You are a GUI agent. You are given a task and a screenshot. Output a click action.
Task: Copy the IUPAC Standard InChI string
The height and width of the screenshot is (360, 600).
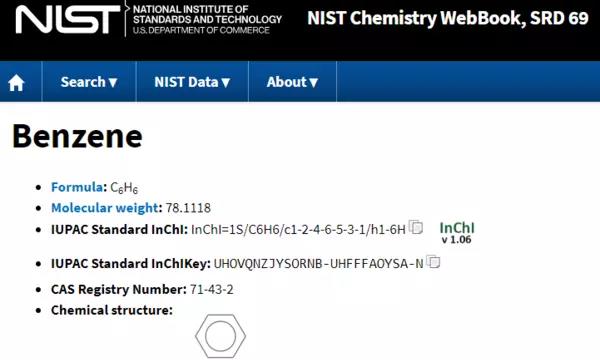click(x=416, y=227)
